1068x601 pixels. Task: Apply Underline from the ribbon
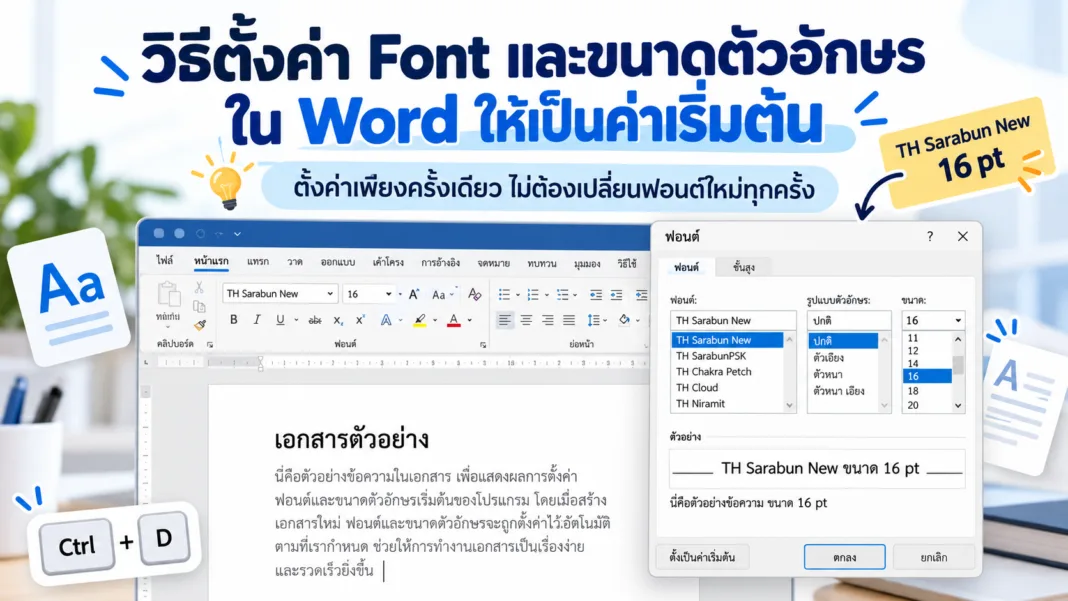pyautogui.click(x=280, y=320)
